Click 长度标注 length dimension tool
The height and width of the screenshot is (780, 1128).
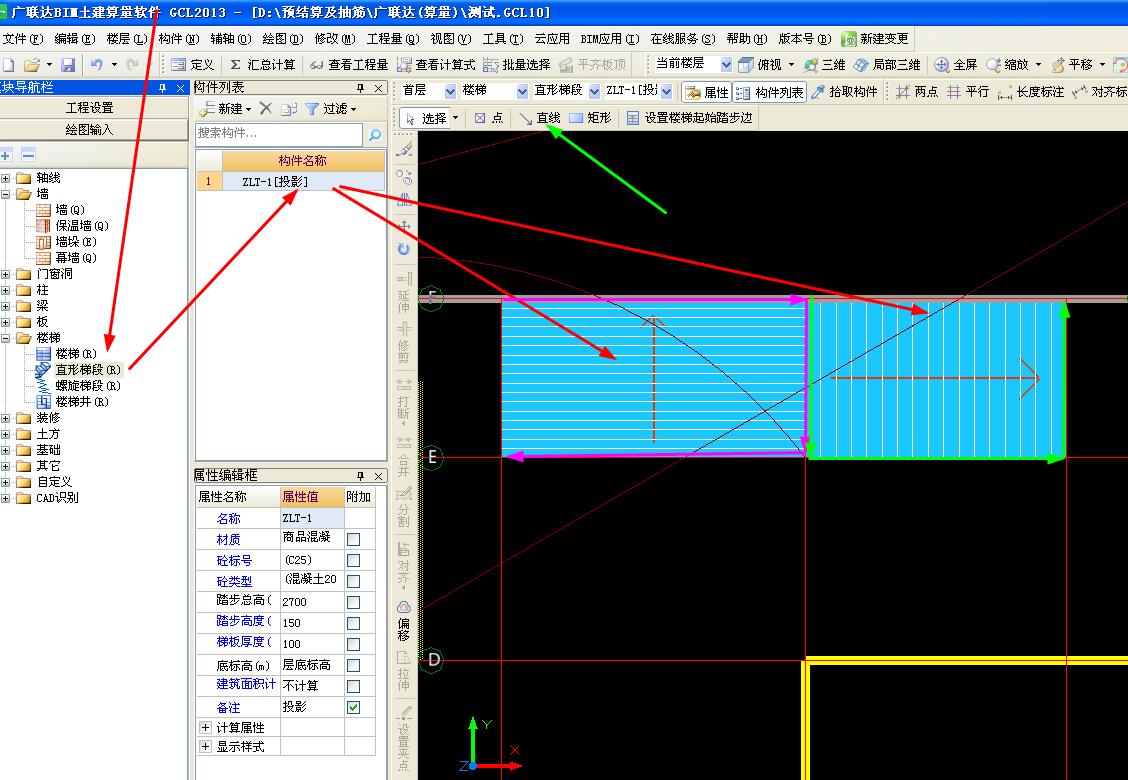tap(1030, 92)
